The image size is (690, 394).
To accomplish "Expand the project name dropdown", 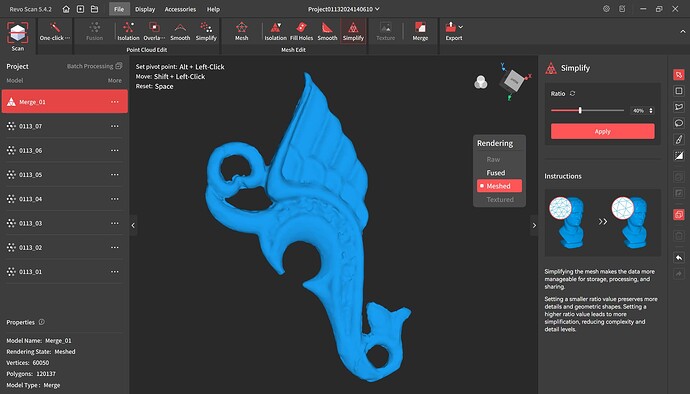I will [377, 9].
